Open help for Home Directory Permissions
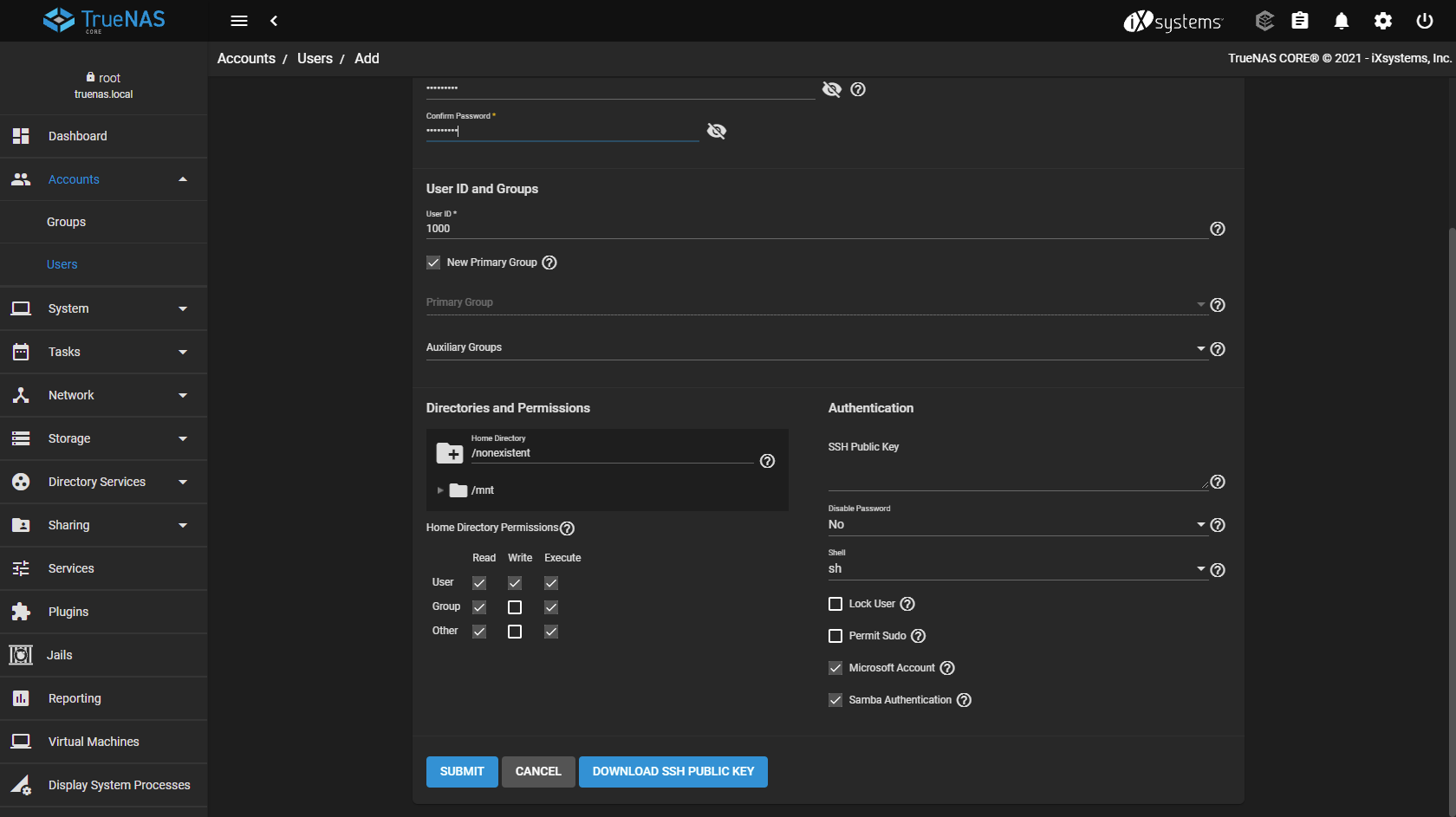This screenshot has width=1456, height=817. [x=568, y=528]
